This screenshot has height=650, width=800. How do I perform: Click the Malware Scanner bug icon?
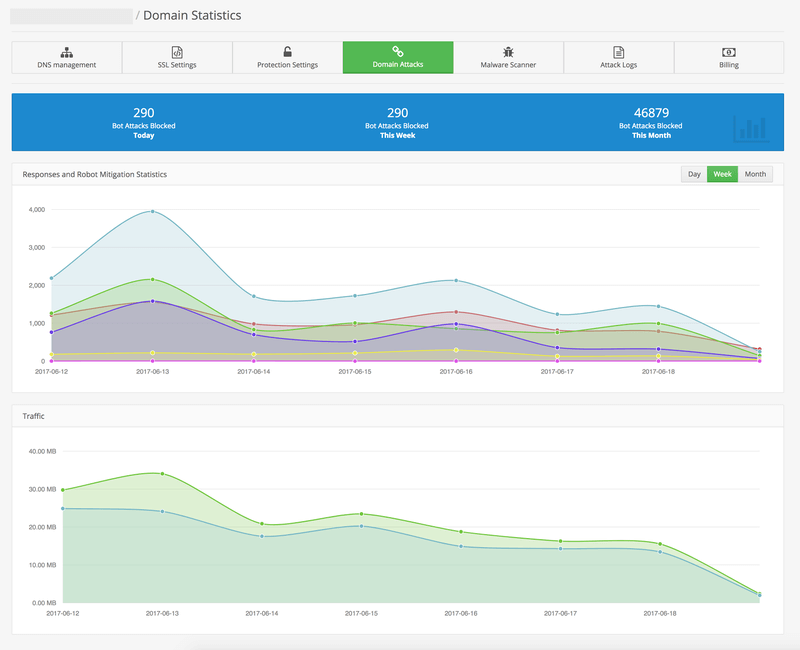[x=508, y=51]
